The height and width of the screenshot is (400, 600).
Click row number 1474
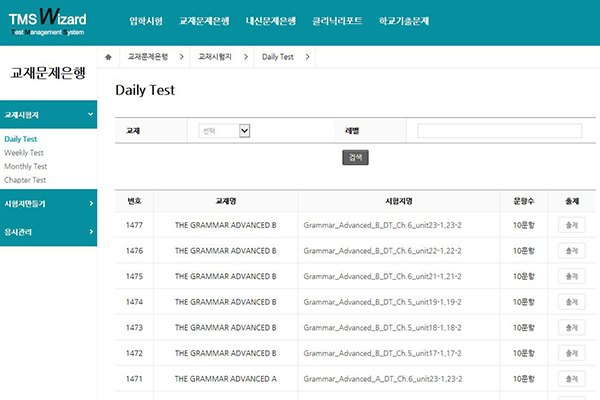[134, 302]
